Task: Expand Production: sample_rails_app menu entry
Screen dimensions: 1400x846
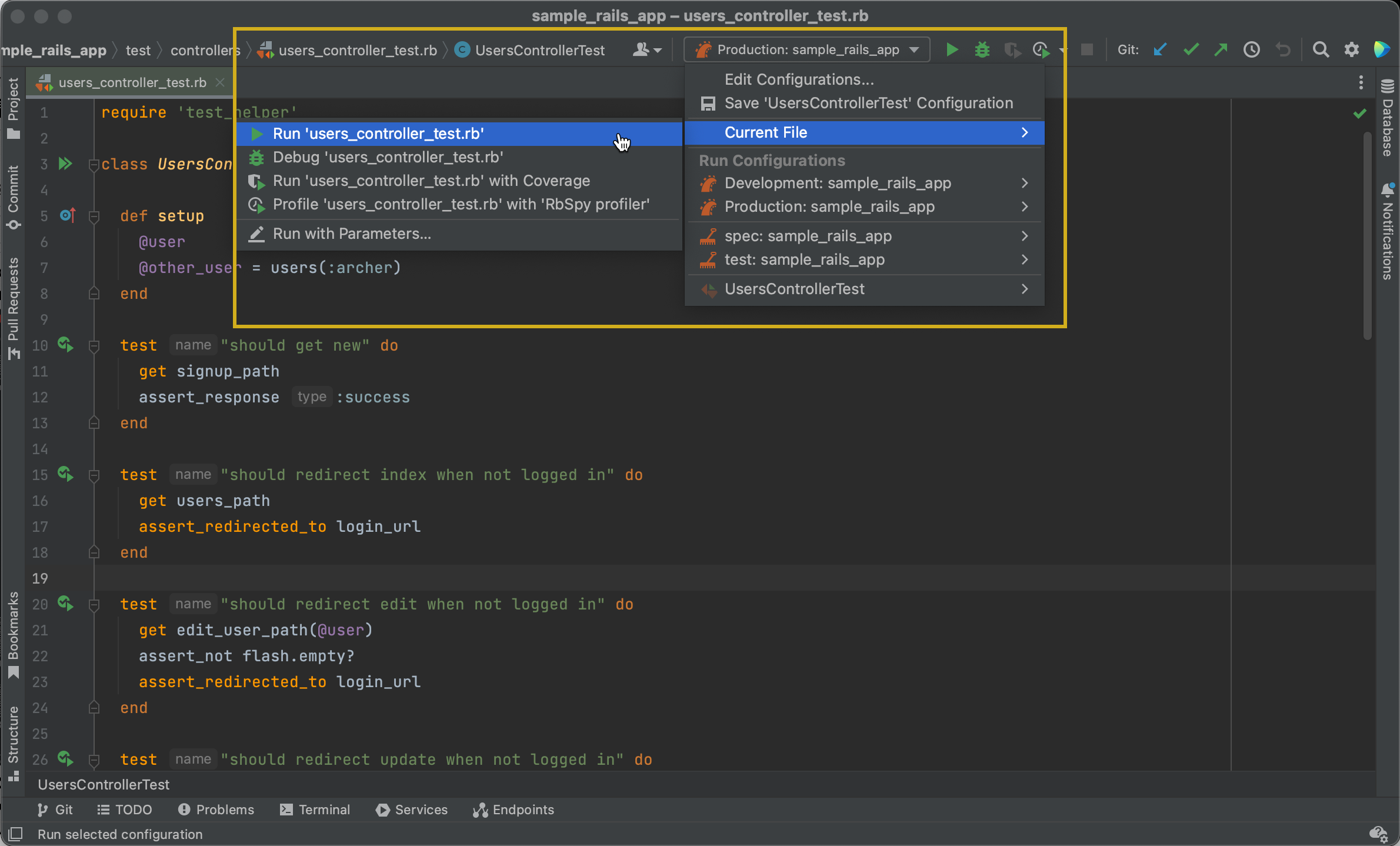Action: [865, 206]
